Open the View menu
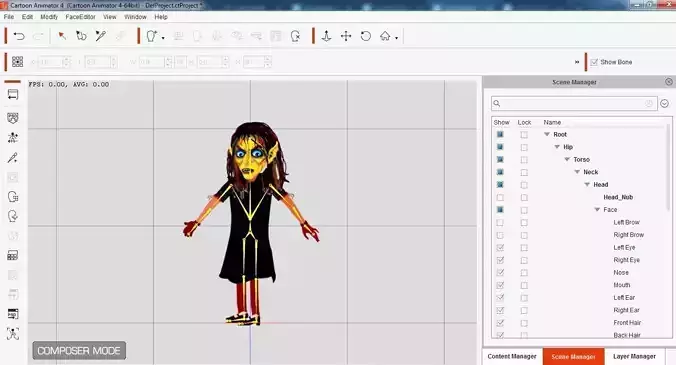The height and width of the screenshot is (365, 676). point(110,17)
